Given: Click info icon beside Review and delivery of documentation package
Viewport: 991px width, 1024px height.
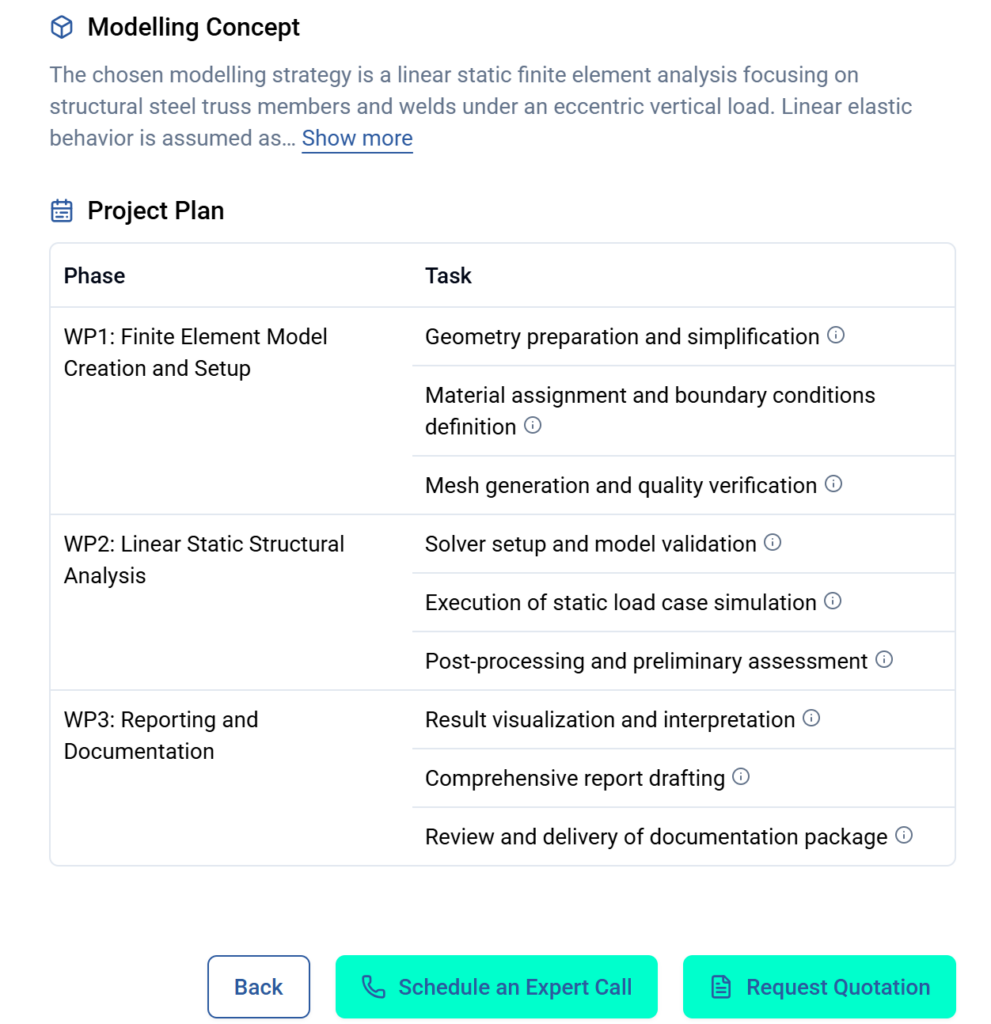Looking at the screenshot, I should 904,836.
